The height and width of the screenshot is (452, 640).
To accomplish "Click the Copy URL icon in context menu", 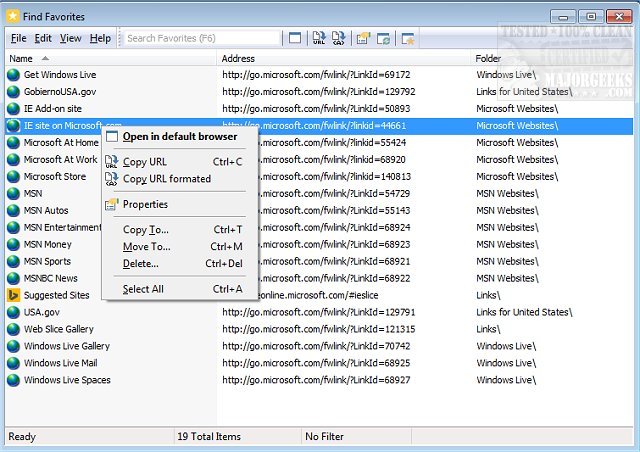I will point(111,162).
